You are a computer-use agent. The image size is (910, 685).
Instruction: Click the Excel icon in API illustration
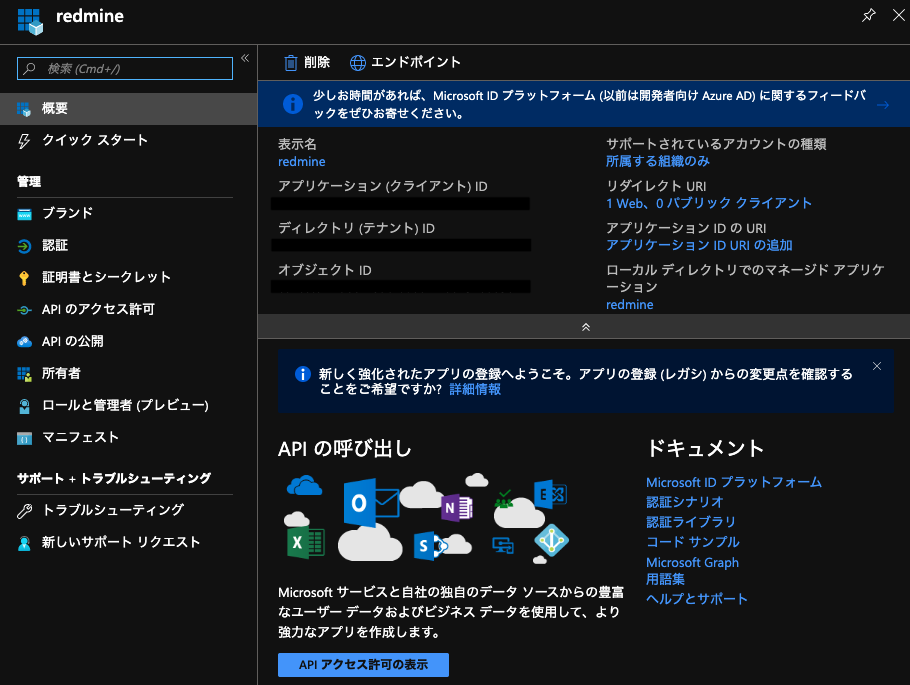305,543
